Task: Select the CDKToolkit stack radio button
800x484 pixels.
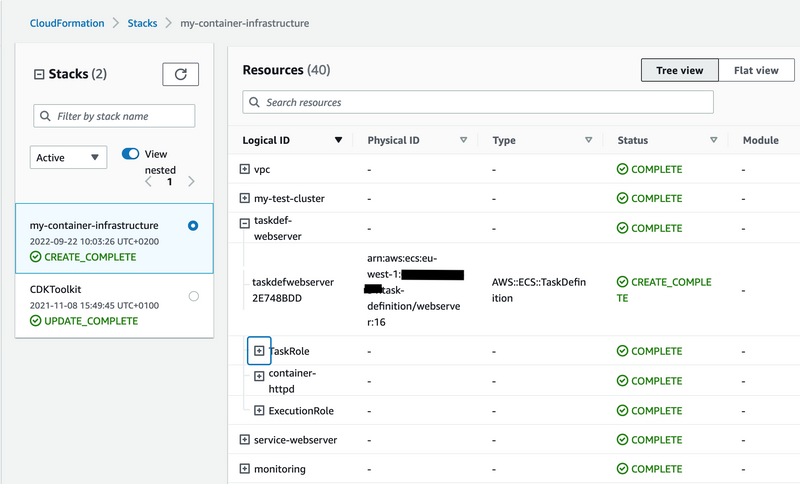Action: (193, 296)
